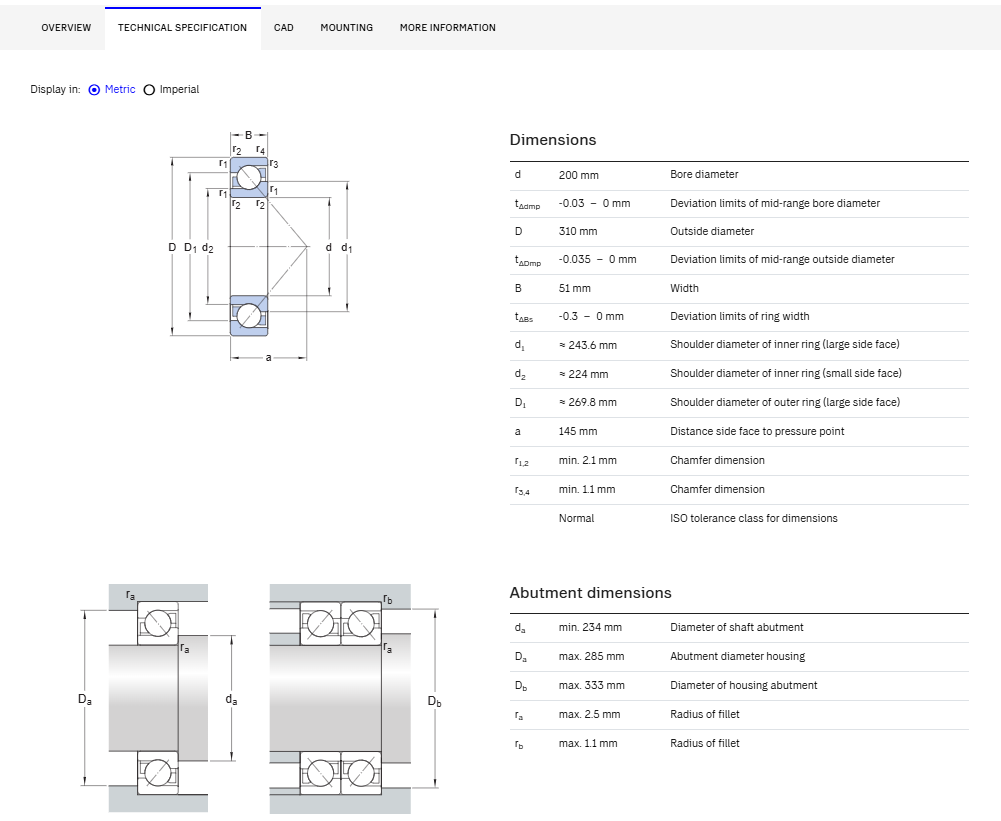This screenshot has height=821, width=1001.
Task: Click the value -0.035 – 0 mm
Action: (x=598, y=259)
